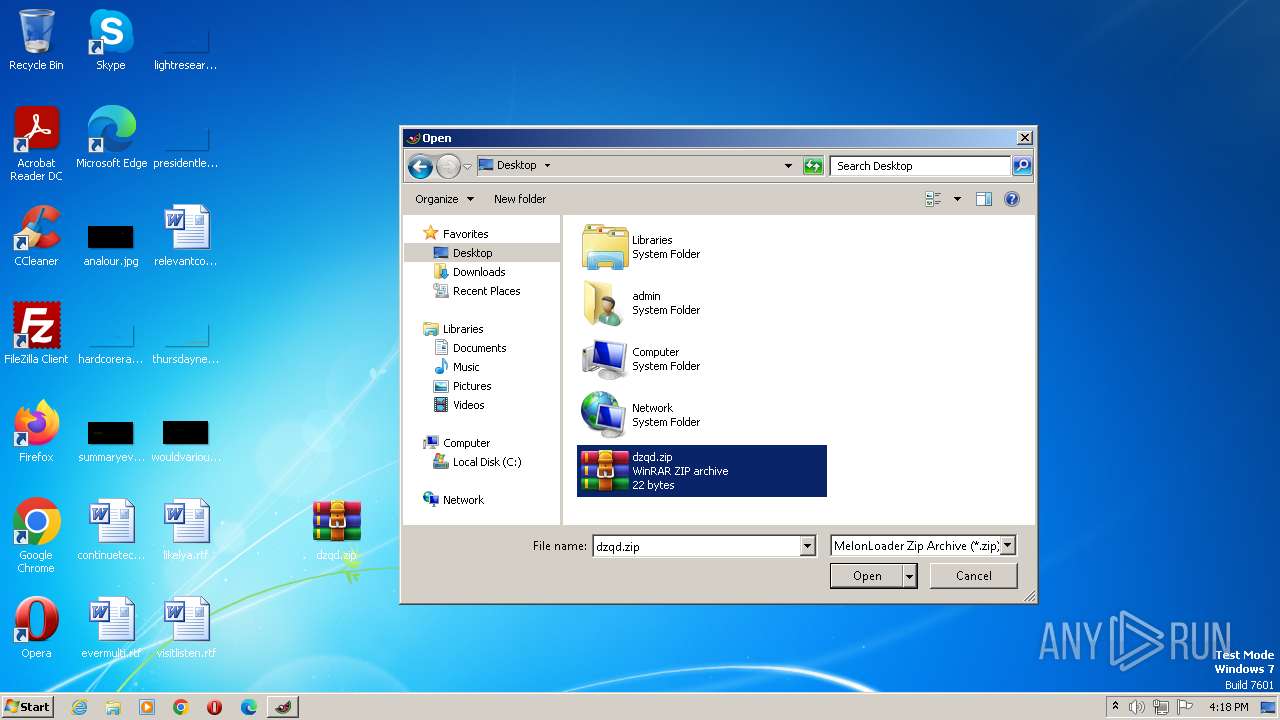Open MelonLoader app icon on taskbar

pyautogui.click(x=284, y=707)
